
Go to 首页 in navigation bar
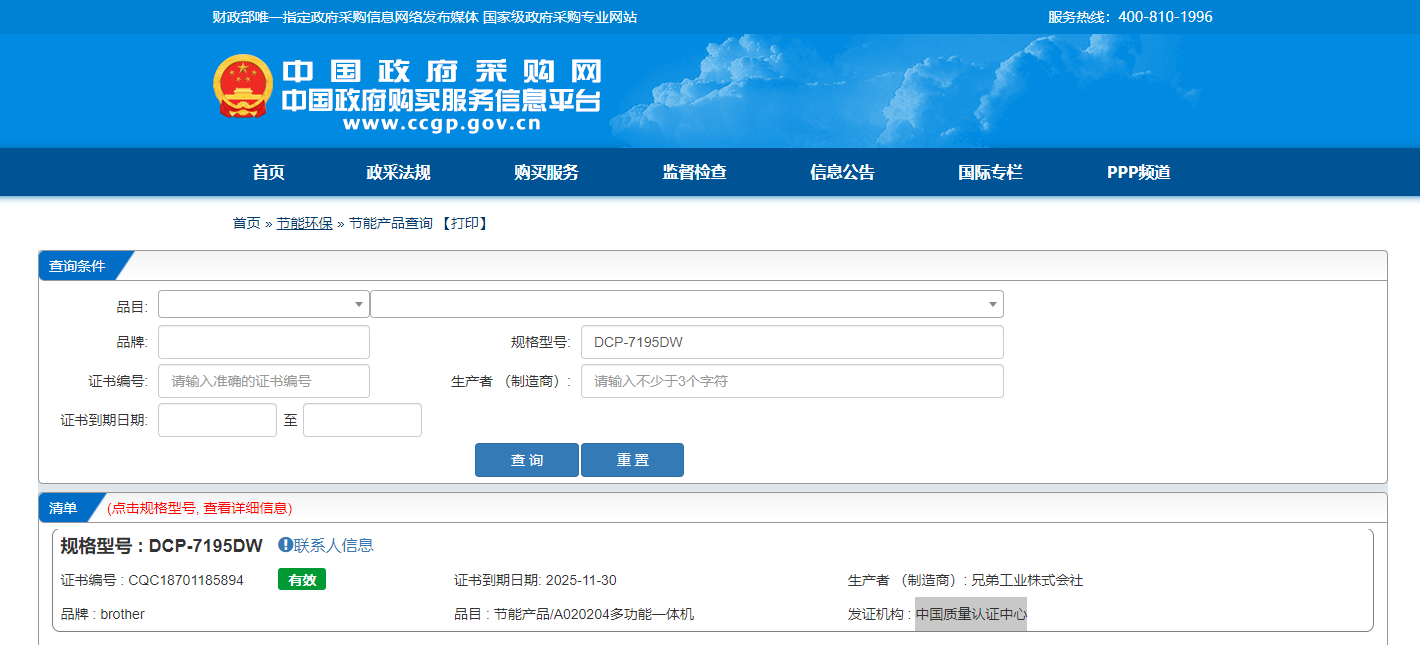click(x=268, y=172)
